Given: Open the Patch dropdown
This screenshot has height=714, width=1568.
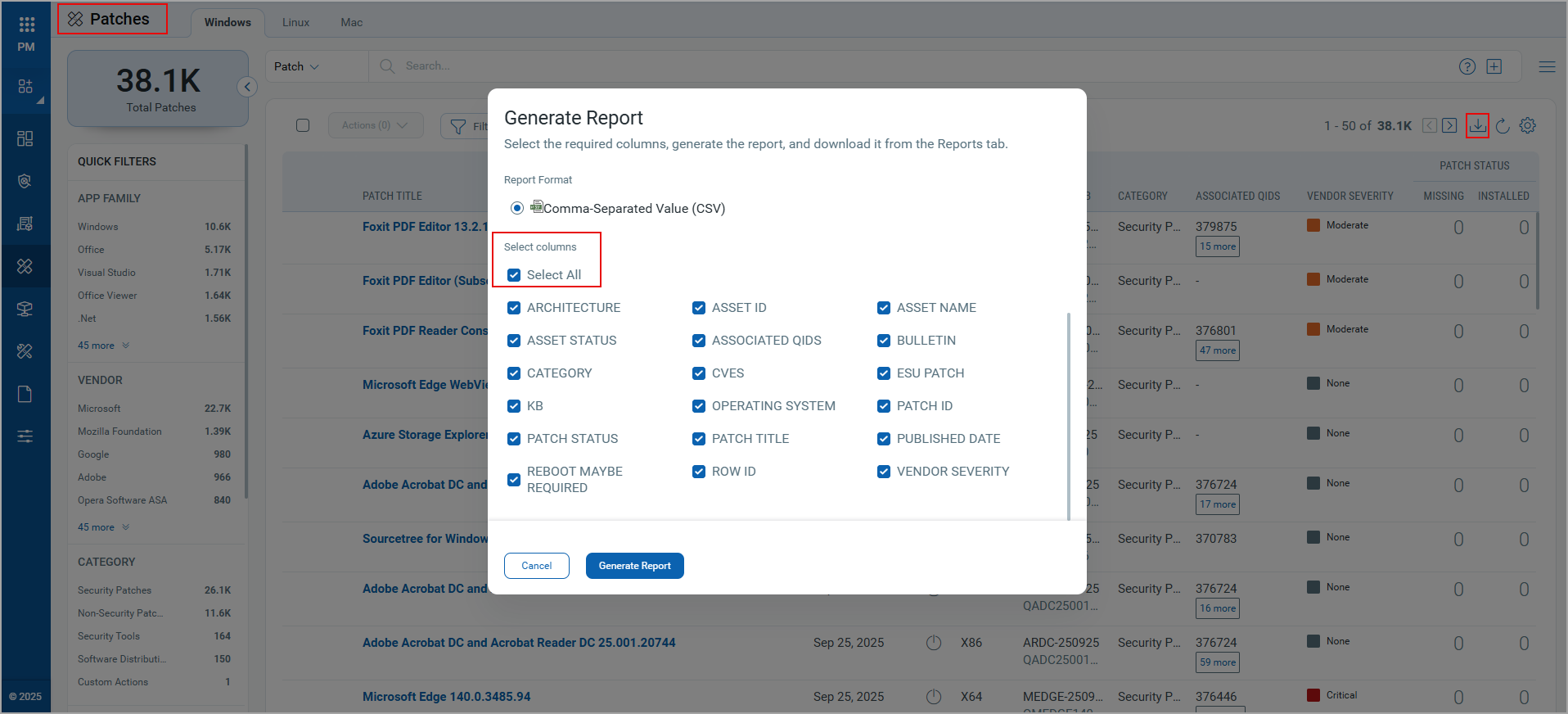Looking at the screenshot, I should (x=296, y=66).
